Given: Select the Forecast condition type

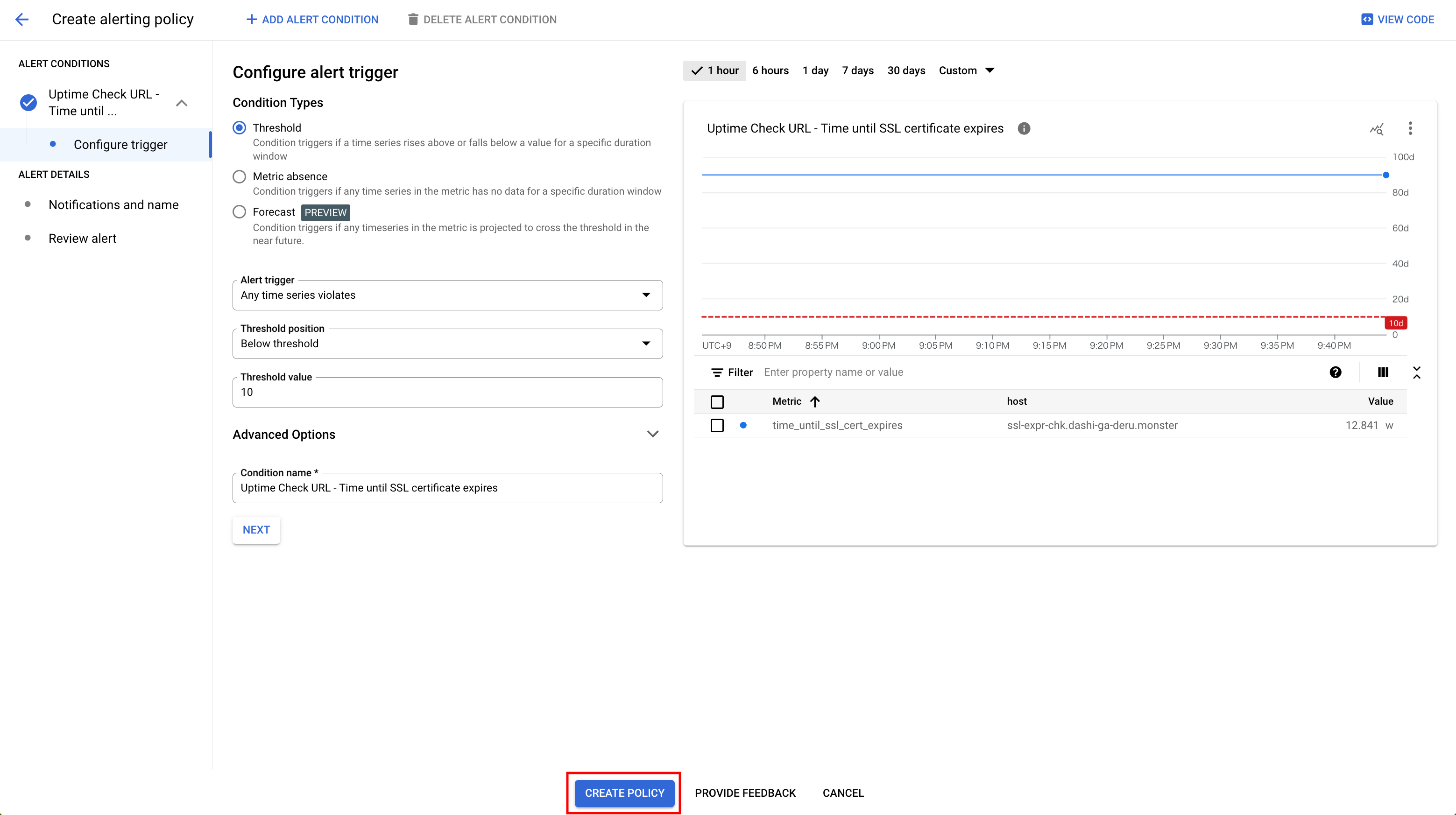Looking at the screenshot, I should pyautogui.click(x=239, y=212).
